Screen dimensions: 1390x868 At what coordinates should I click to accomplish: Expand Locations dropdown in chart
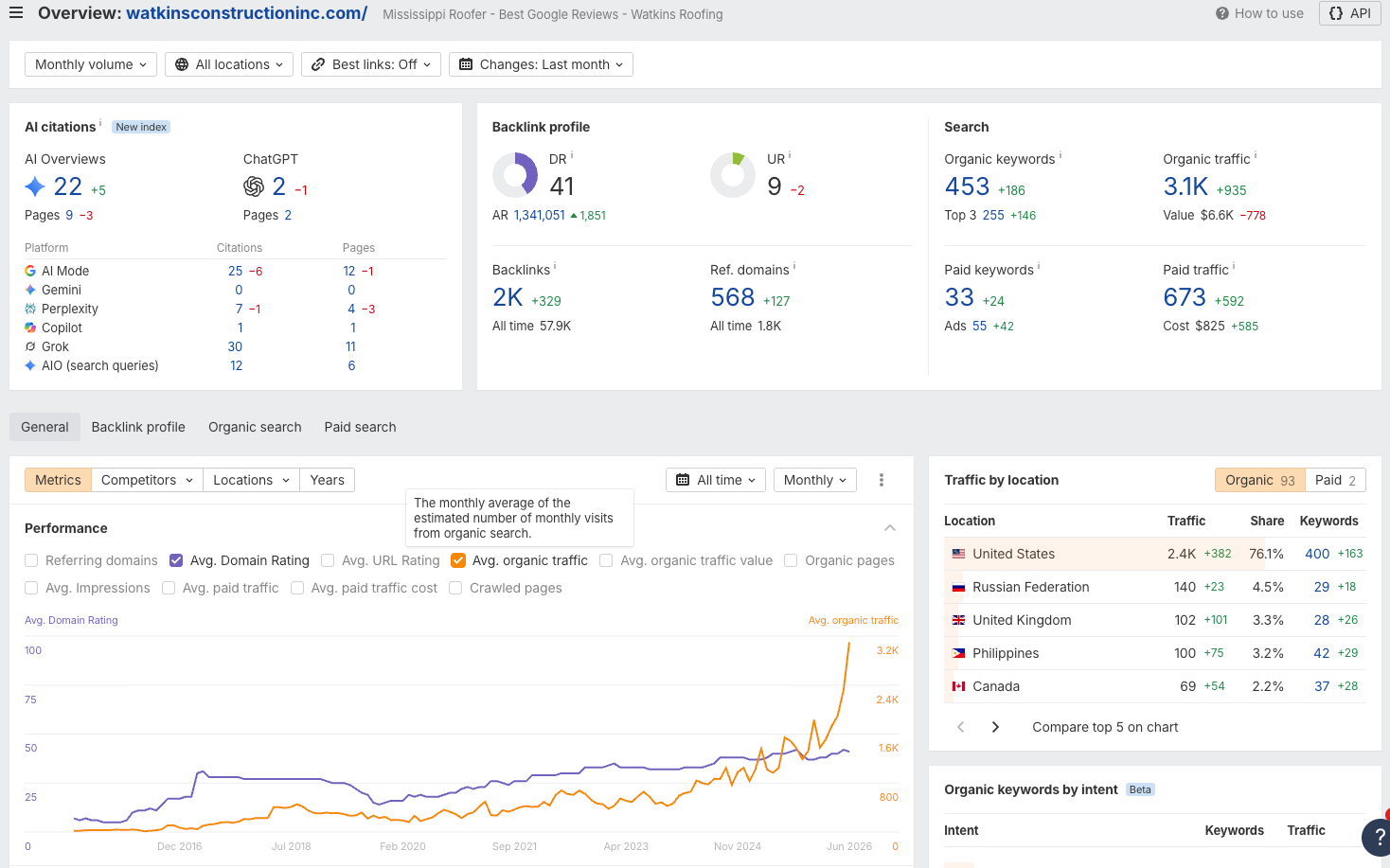pos(251,480)
